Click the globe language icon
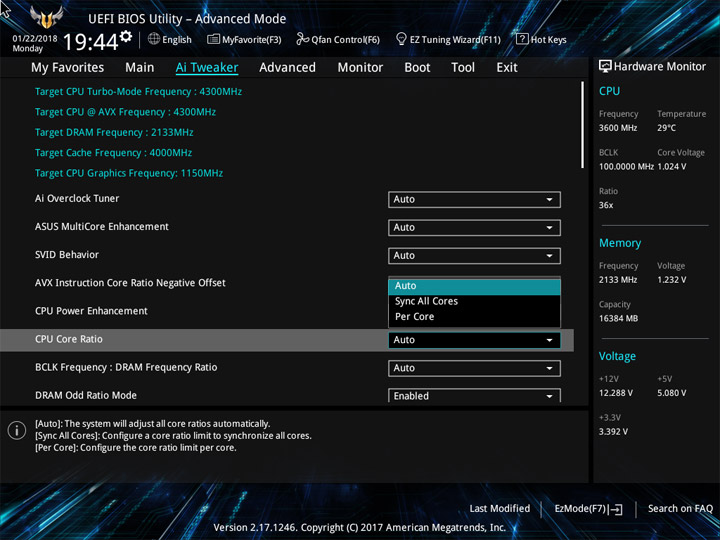The height and width of the screenshot is (540, 720). [154, 39]
